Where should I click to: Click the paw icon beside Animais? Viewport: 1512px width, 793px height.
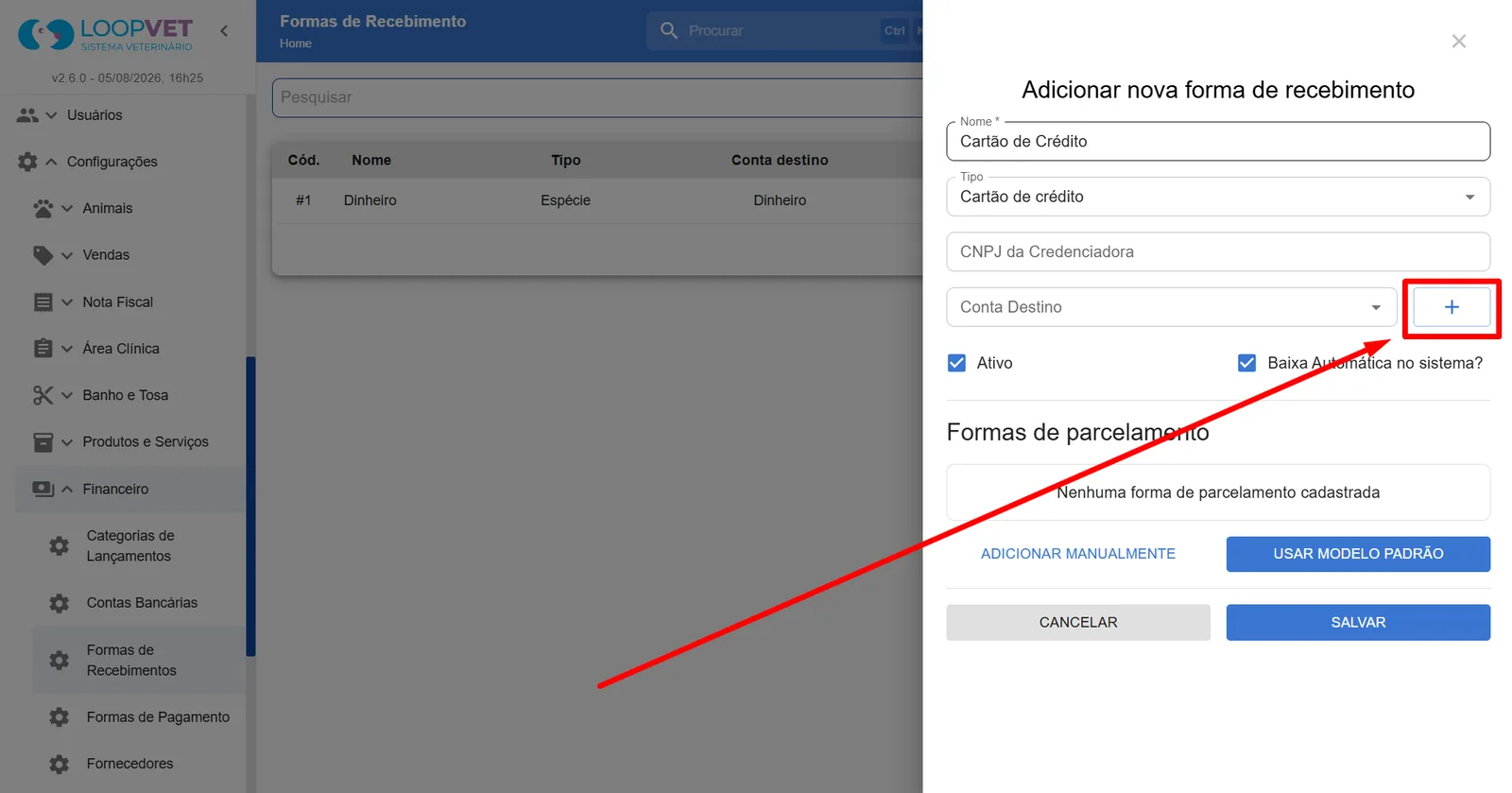43,209
